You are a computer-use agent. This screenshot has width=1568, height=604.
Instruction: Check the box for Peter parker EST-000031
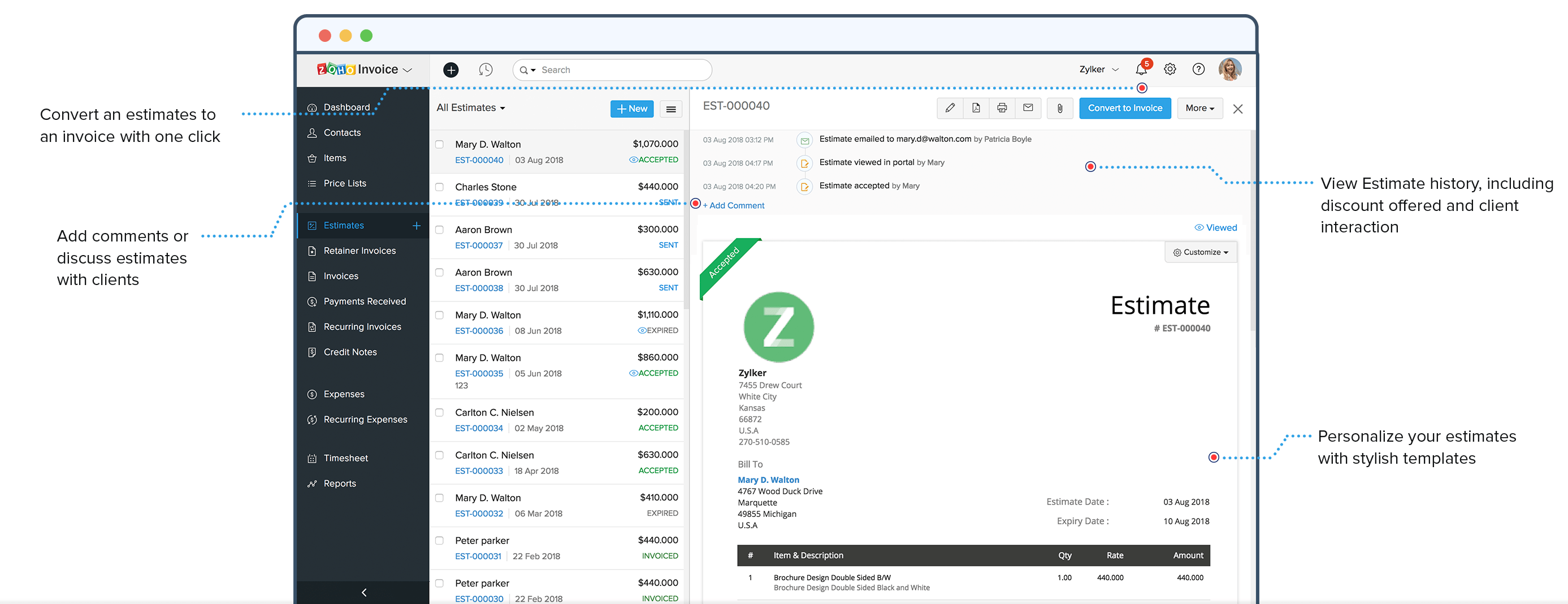(x=439, y=540)
